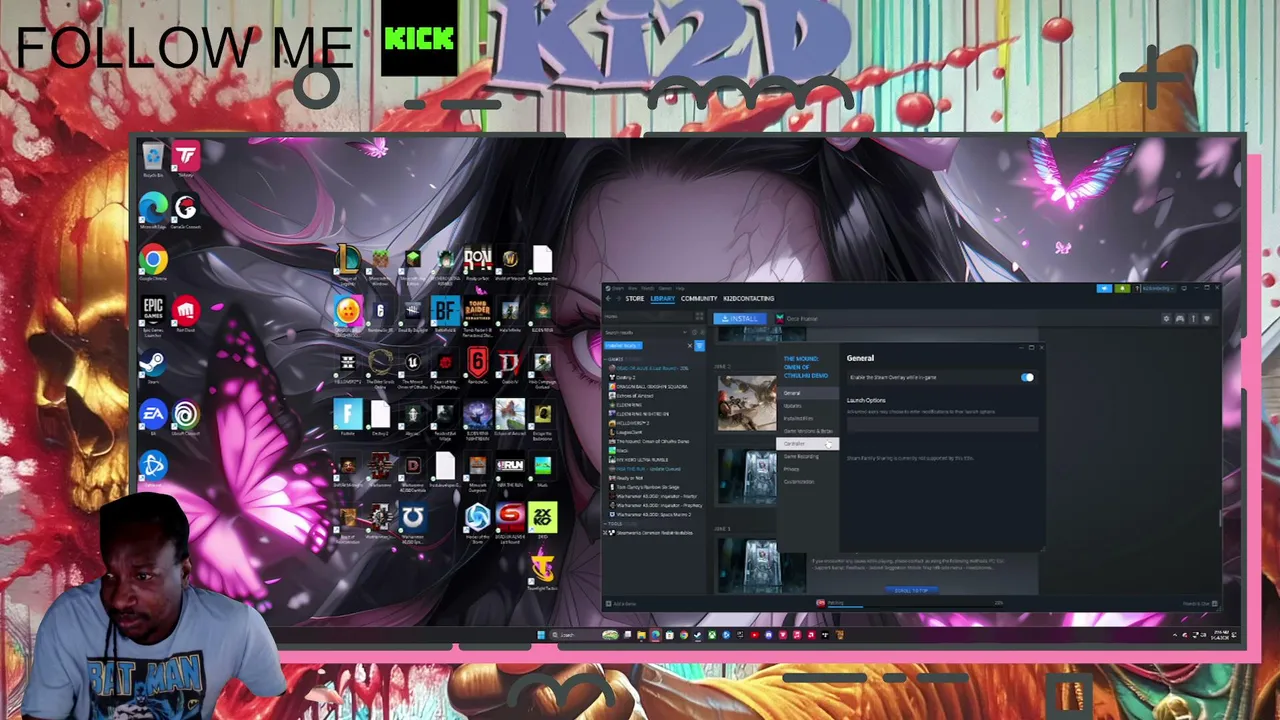Open the Google Chrome desktop shortcut
Screen dimensions: 1280x720
[153, 264]
